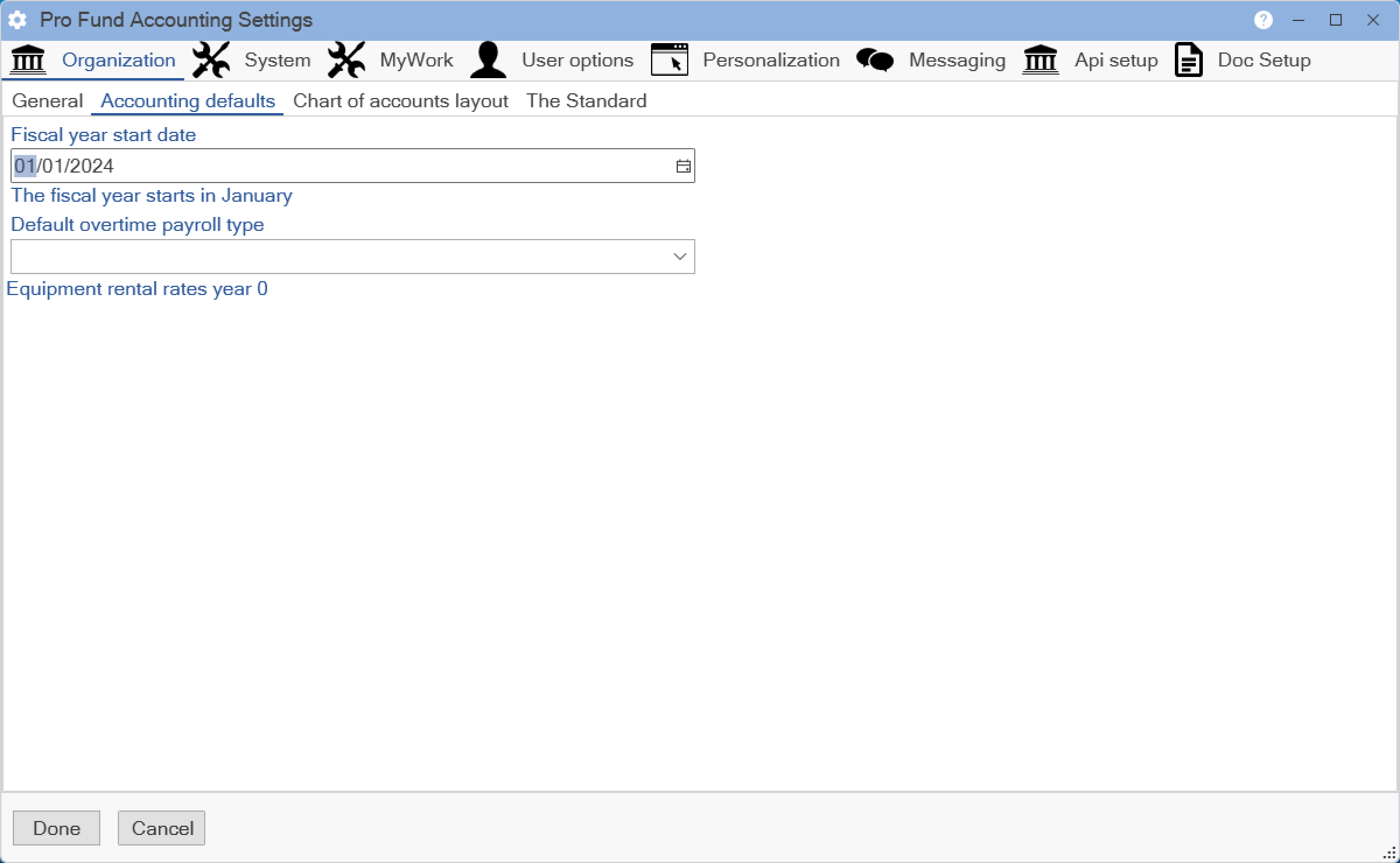The height and width of the screenshot is (863, 1400).
Task: Open the help question mark icon
Action: pos(1263,20)
